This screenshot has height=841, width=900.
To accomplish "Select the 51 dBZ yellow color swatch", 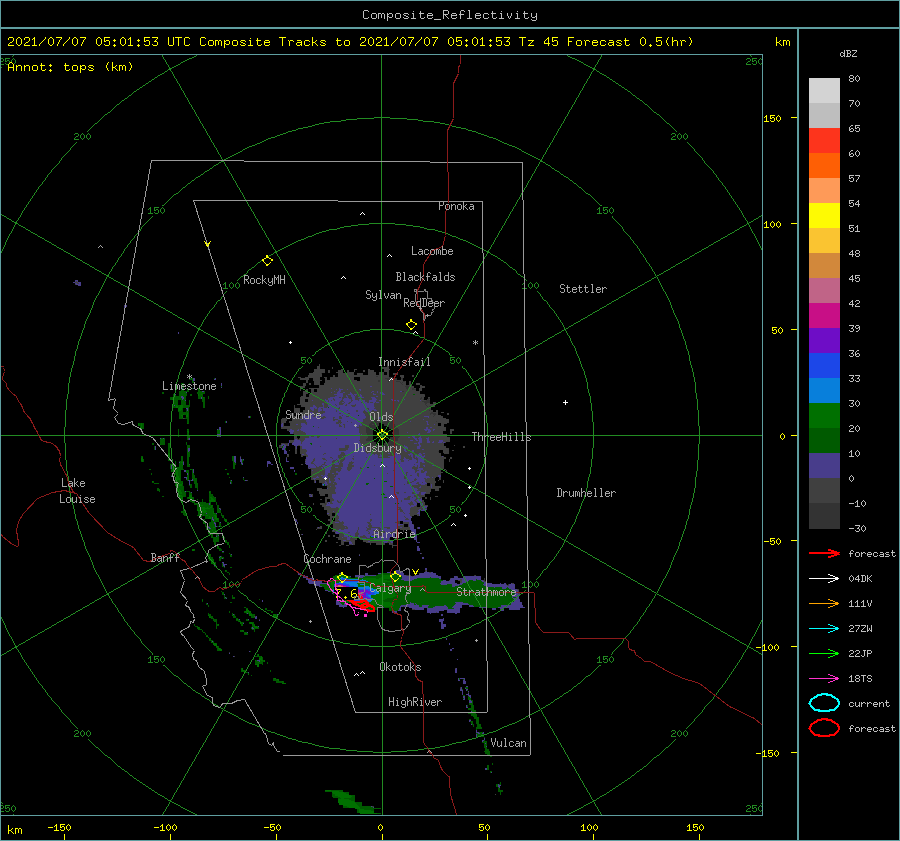I will point(824,215).
